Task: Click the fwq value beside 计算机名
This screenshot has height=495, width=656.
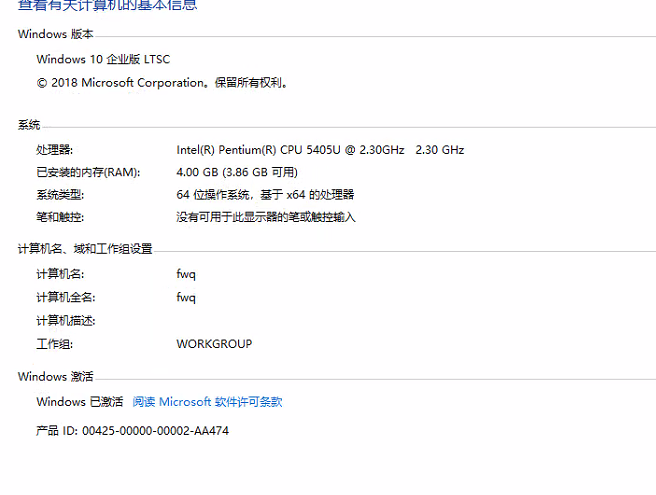Action: click(186, 274)
